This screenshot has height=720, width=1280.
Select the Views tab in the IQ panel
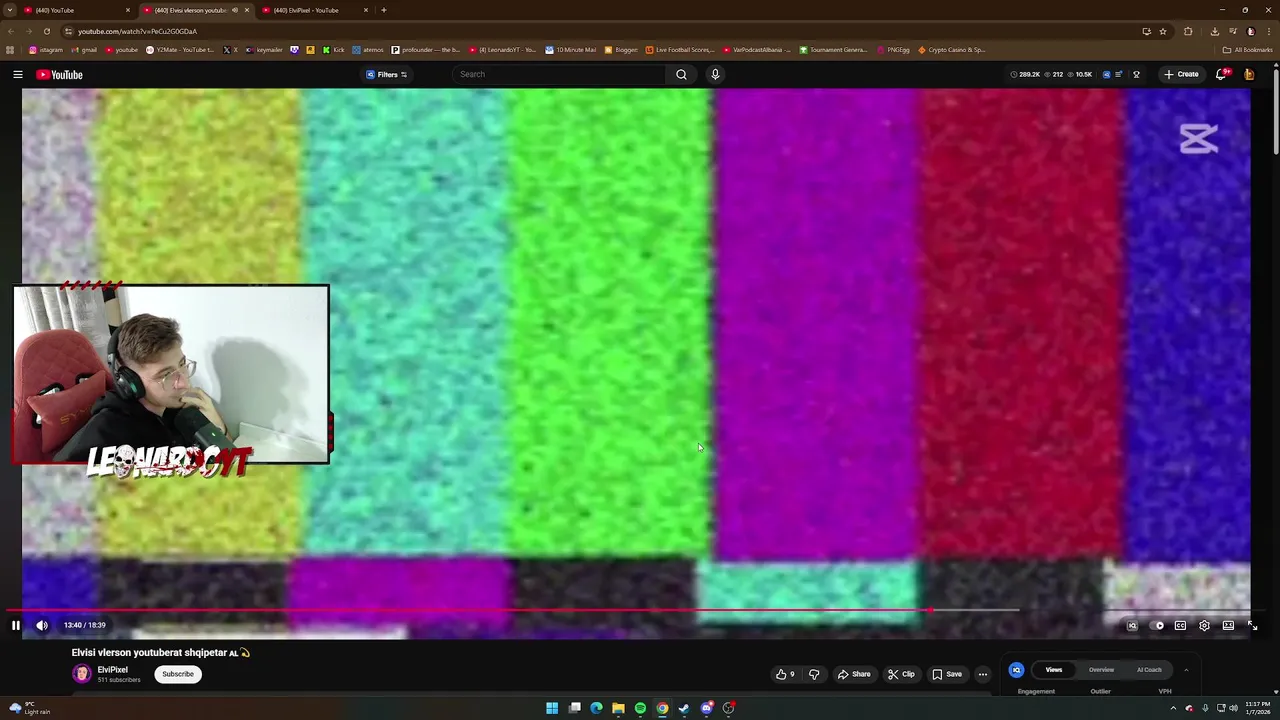[x=1054, y=670]
